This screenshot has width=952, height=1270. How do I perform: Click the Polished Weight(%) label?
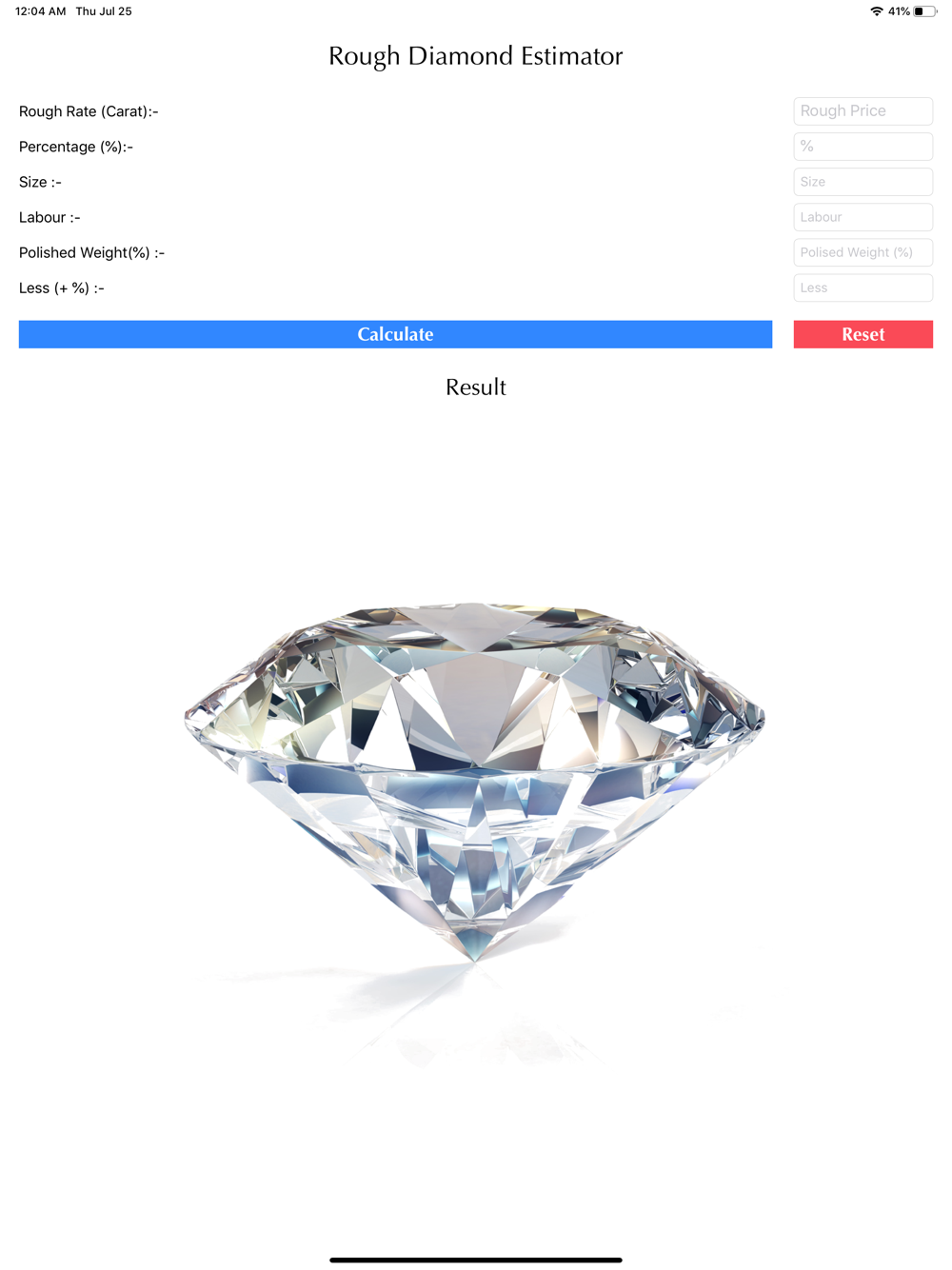point(91,252)
